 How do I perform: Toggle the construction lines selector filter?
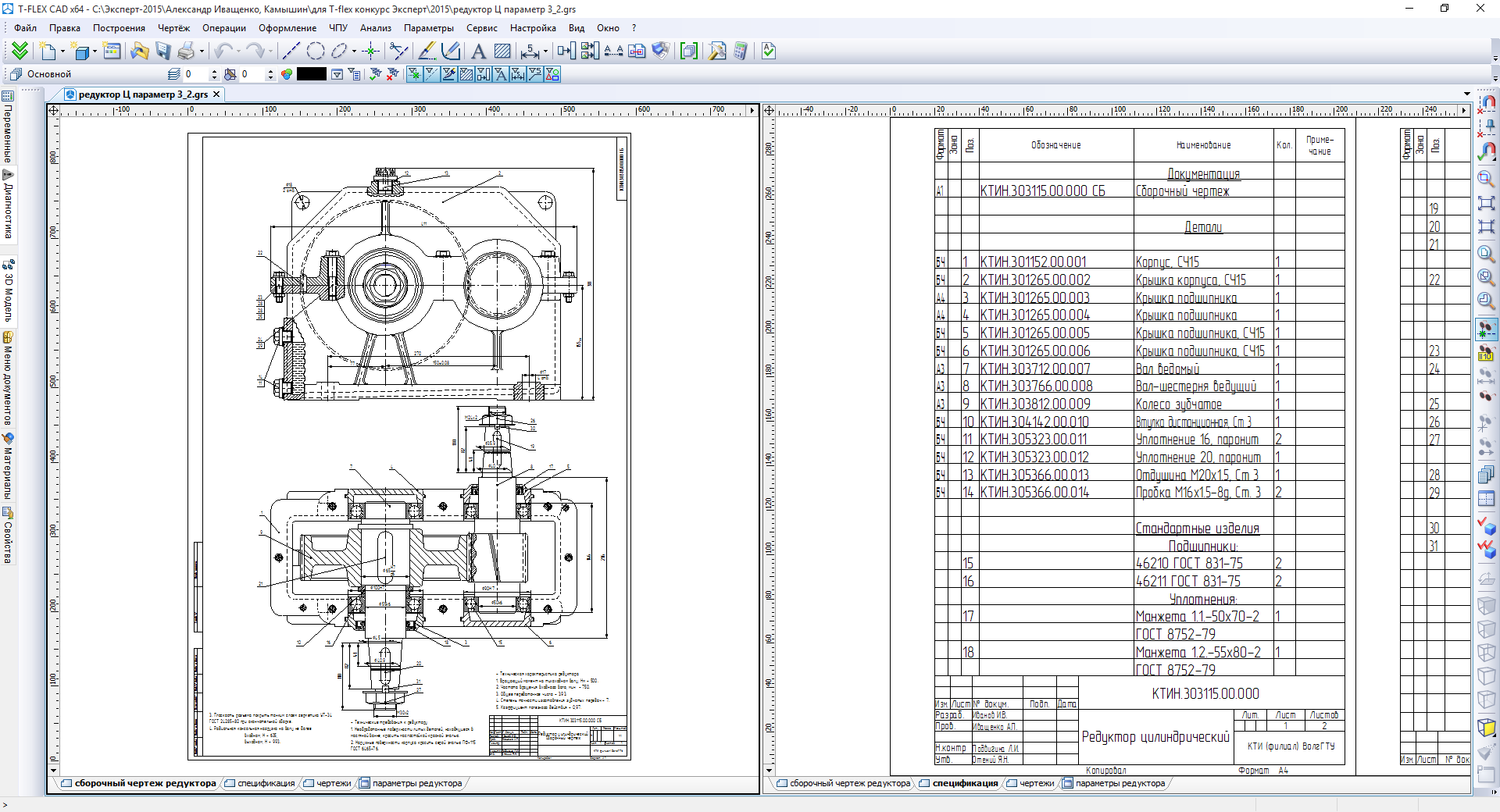click(430, 74)
